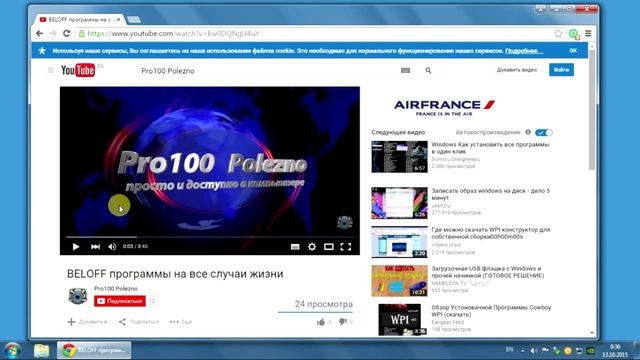The width and height of the screenshot is (640, 360).
Task: Toggle subtitles in the player
Action: pyautogui.click(x=295, y=247)
